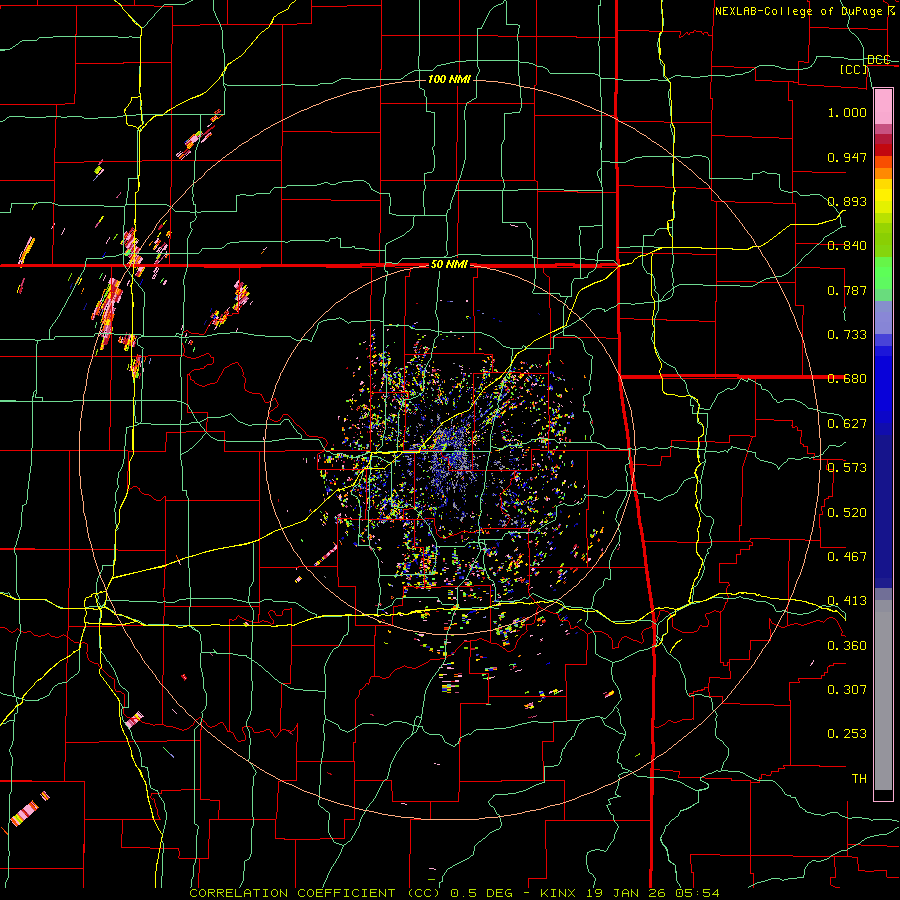
Task: Select the DCC label above the color scale
Action: 878,59
